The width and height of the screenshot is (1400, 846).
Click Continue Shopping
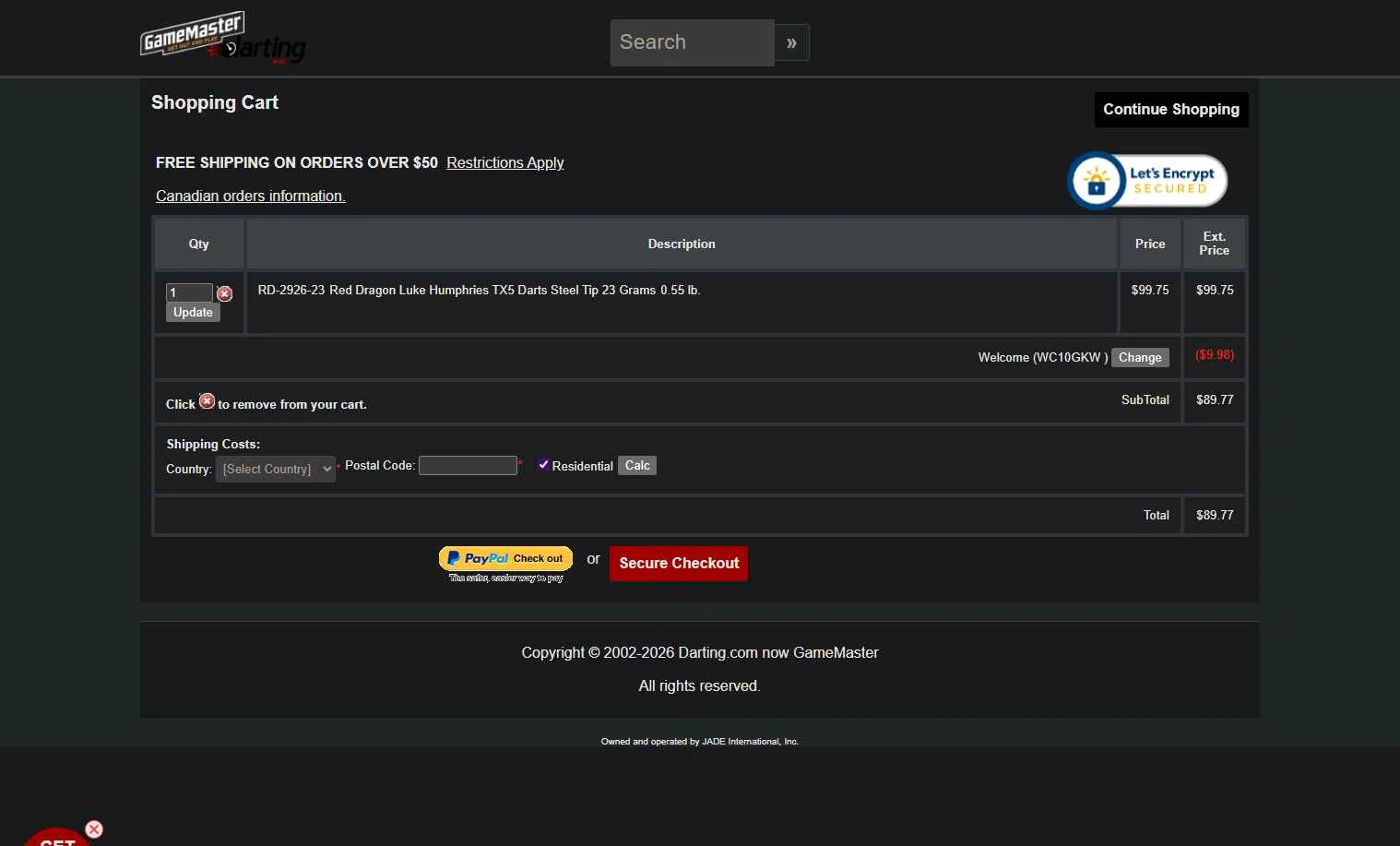(x=1171, y=110)
